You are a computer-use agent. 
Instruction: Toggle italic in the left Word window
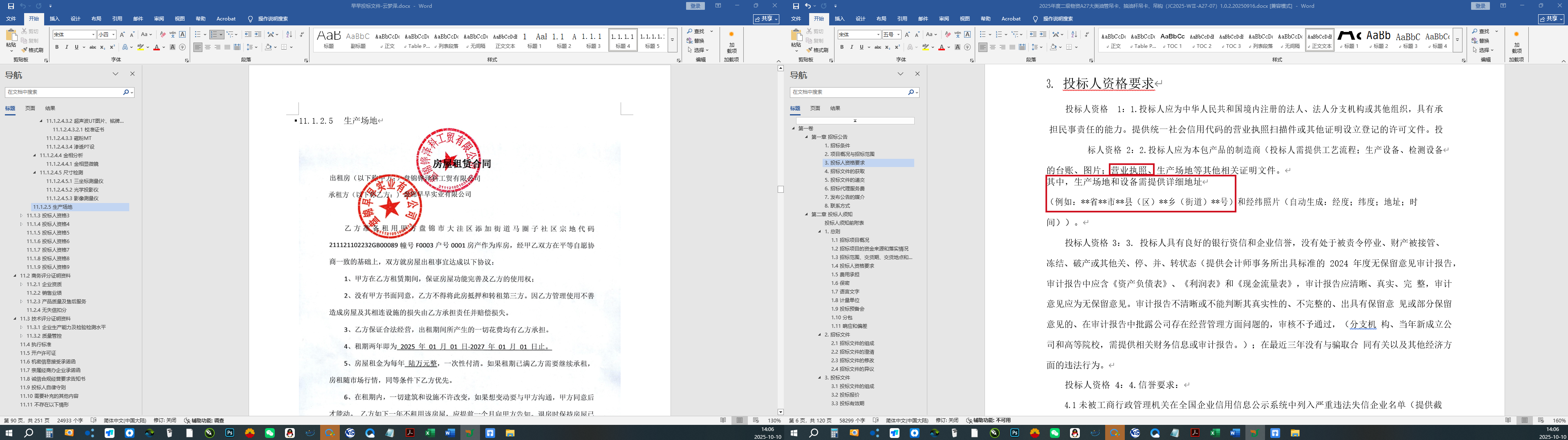tap(66, 47)
